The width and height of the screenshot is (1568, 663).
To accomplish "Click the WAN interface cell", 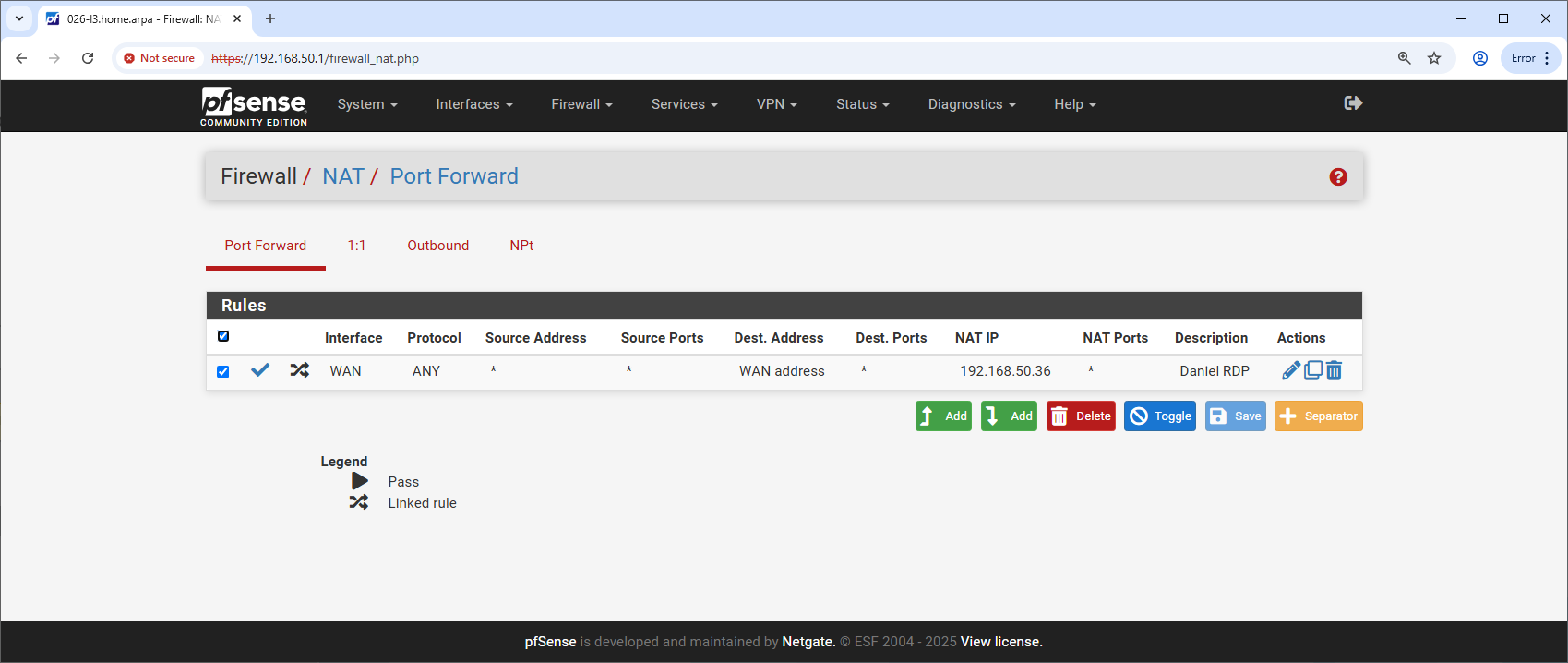I will tap(345, 371).
